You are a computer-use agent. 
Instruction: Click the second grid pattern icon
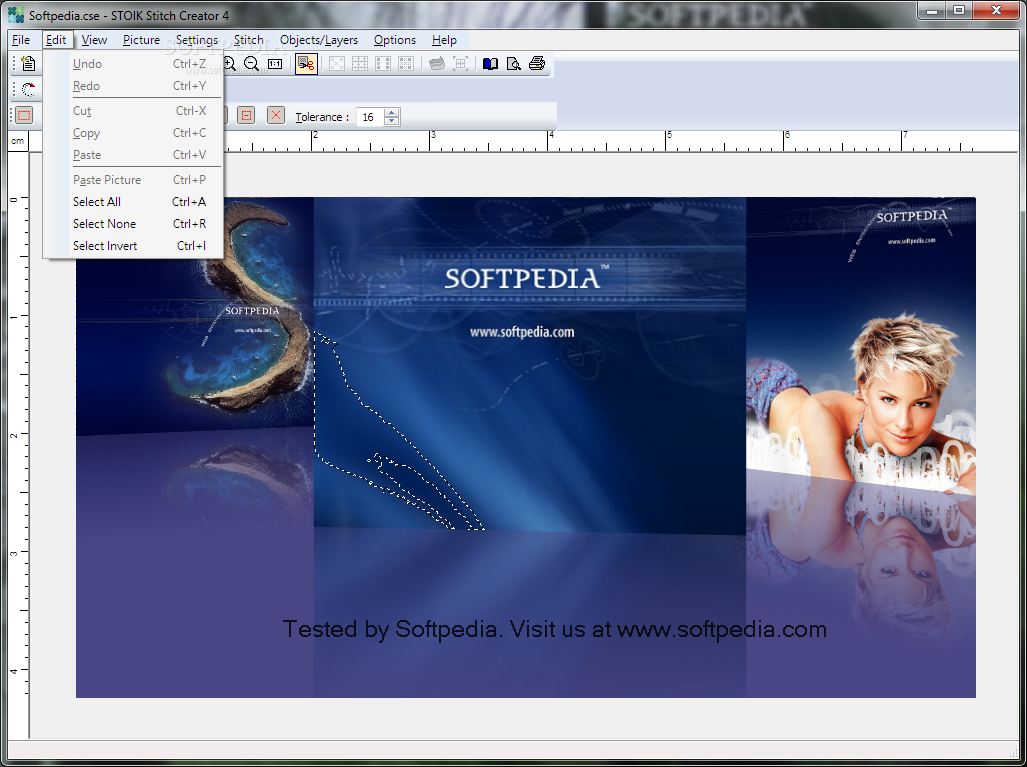360,64
